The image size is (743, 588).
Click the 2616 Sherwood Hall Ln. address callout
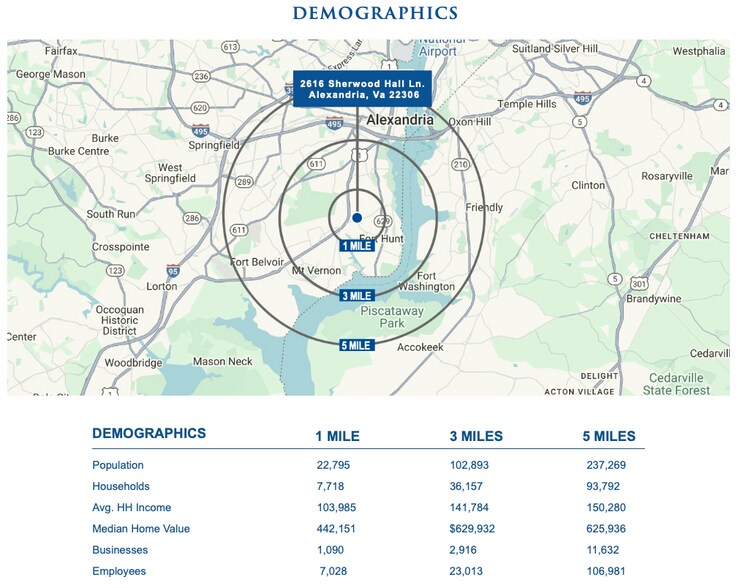pos(357,89)
